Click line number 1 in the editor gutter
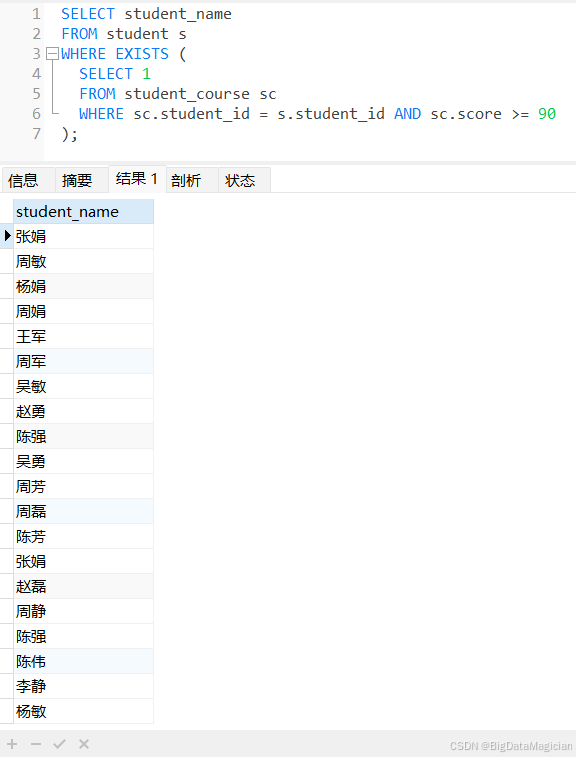The height and width of the screenshot is (757, 576). 36,14
